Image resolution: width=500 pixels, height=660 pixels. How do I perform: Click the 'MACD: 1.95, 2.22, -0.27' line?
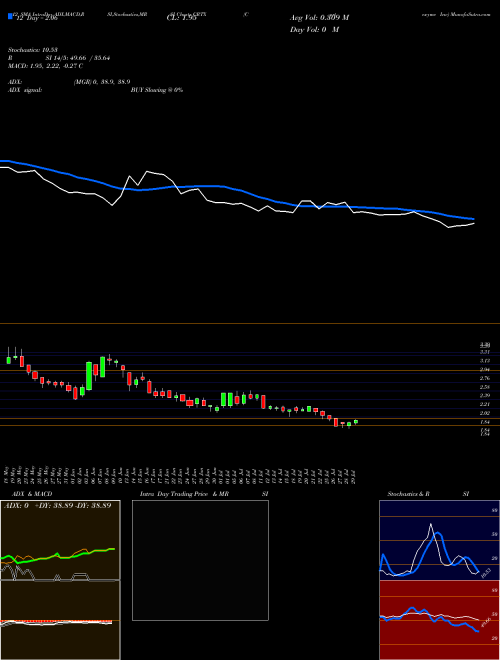coord(45,66)
